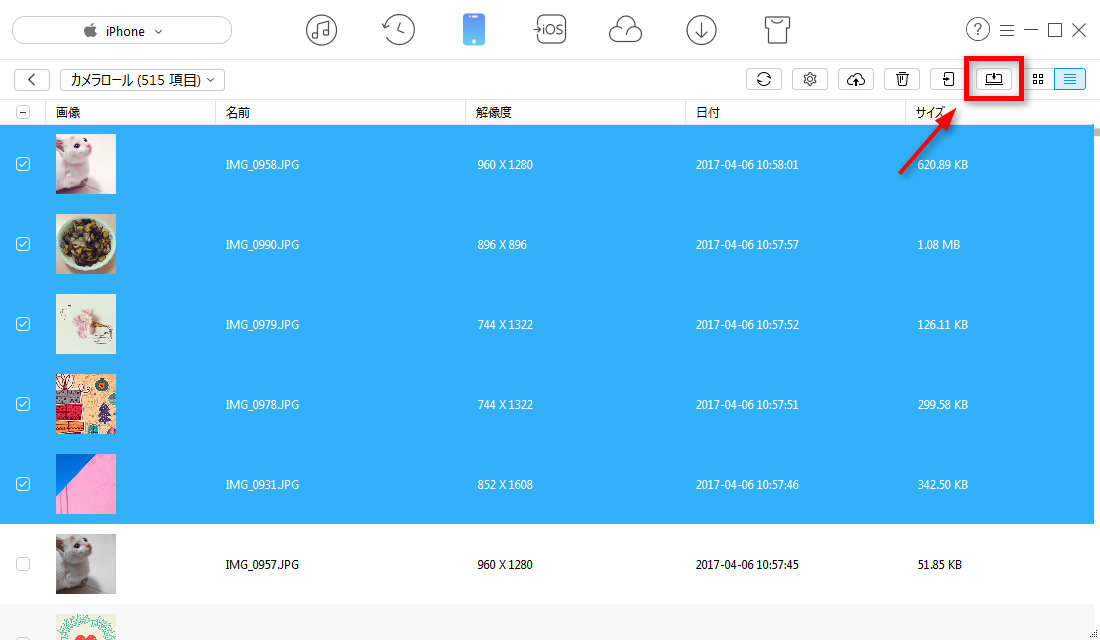Click the IMG_0990.JPG food thumbnail
1100x640 pixels.
86,244
